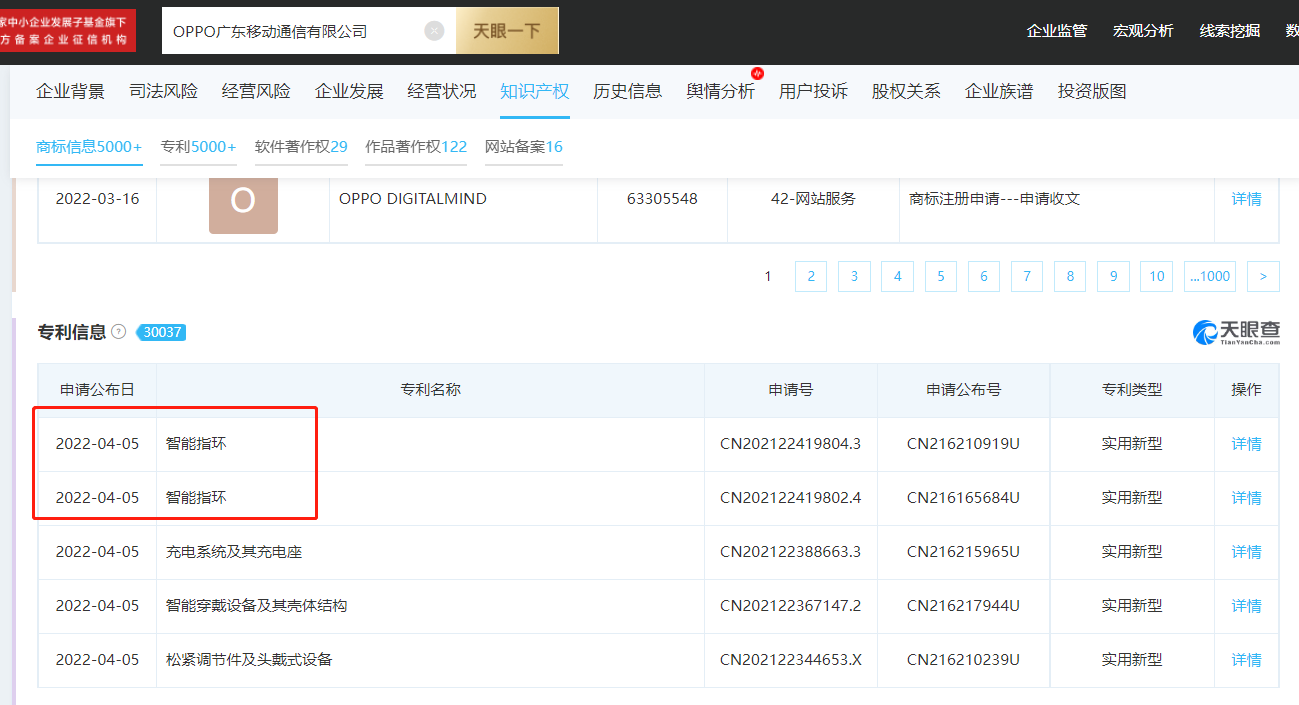
Task: Select the 网站备案 16 sub-tab
Action: click(524, 147)
